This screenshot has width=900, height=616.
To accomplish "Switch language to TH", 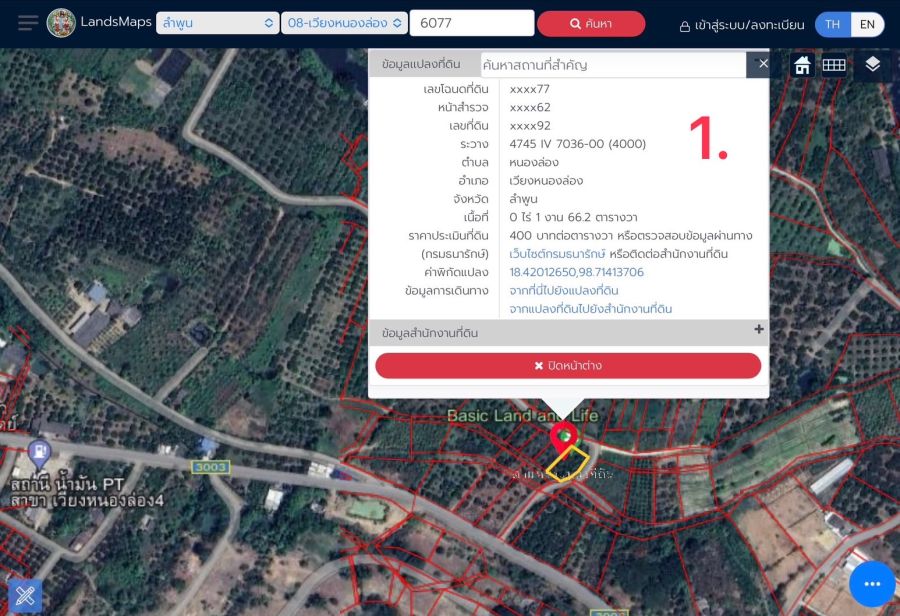I will [832, 24].
